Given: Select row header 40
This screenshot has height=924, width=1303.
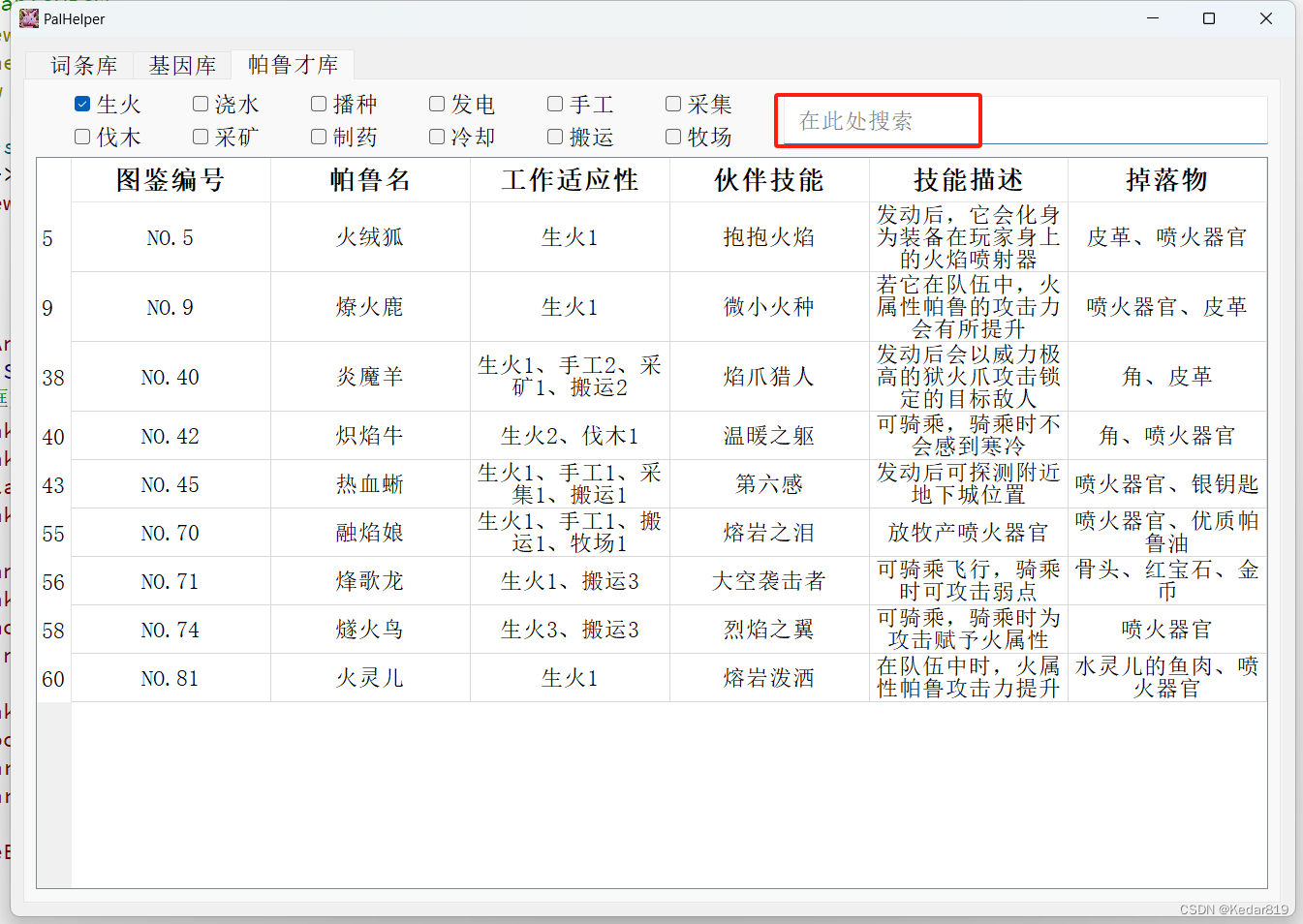Looking at the screenshot, I should pyautogui.click(x=54, y=436).
